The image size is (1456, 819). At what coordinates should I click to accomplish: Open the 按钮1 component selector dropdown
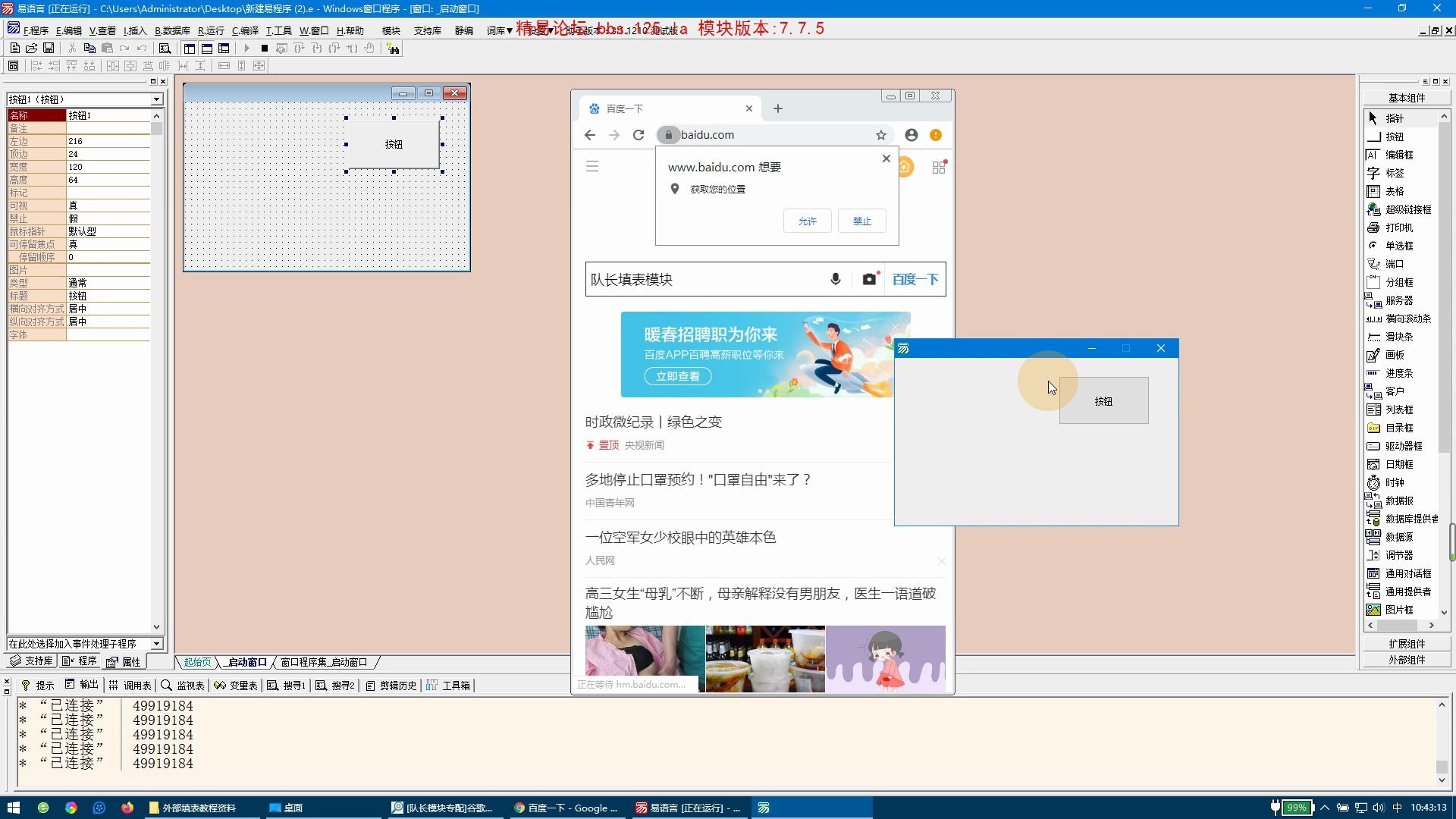tap(156, 99)
